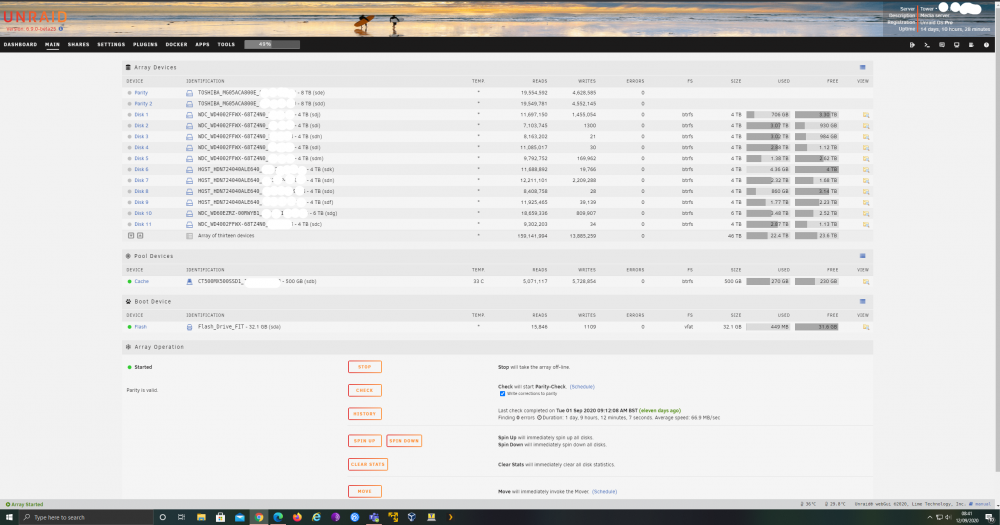The image size is (1000, 525).
Task: Open parity History button
Action: coord(365,414)
